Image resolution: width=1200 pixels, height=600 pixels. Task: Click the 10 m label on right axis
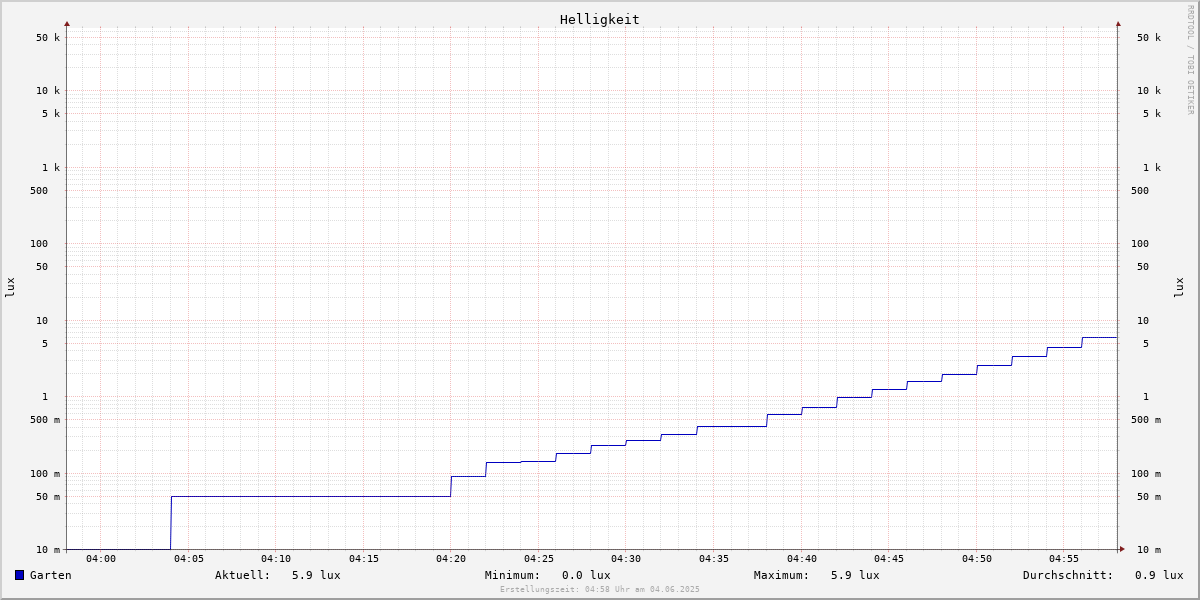click(x=1149, y=550)
